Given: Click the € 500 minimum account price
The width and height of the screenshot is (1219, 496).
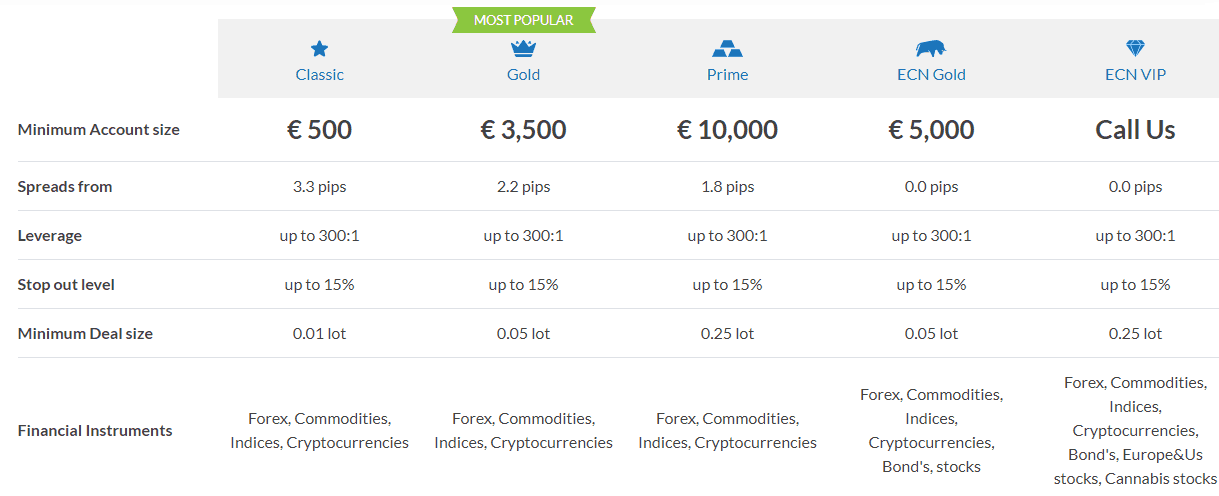Looking at the screenshot, I should [319, 130].
